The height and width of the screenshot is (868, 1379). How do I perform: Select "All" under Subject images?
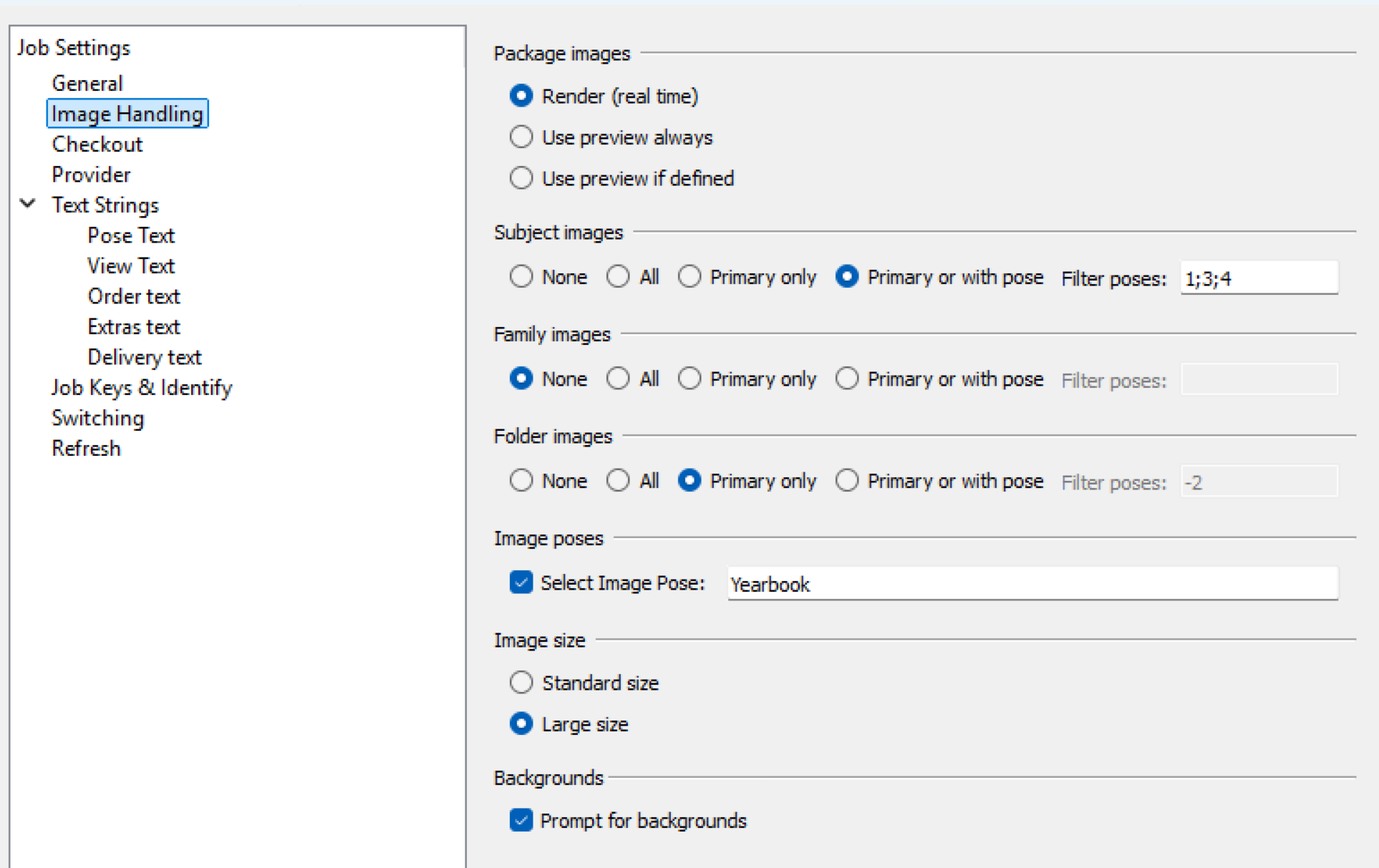(618, 277)
